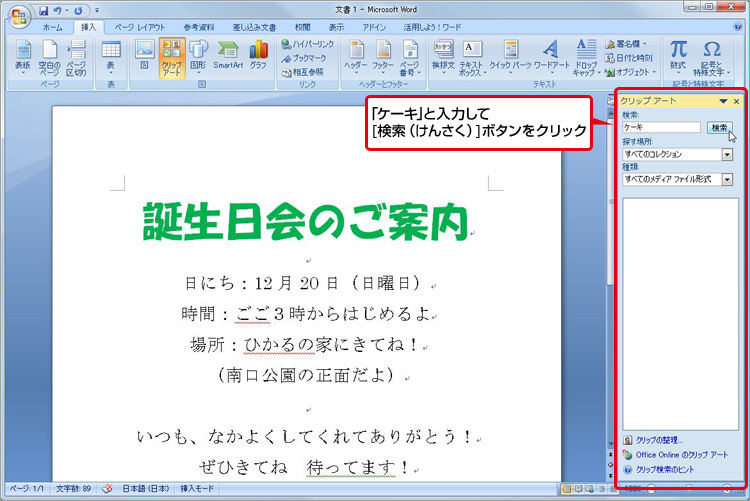Click the 図 picture insert icon
Viewport: 750px width, 501px height.
[144, 55]
